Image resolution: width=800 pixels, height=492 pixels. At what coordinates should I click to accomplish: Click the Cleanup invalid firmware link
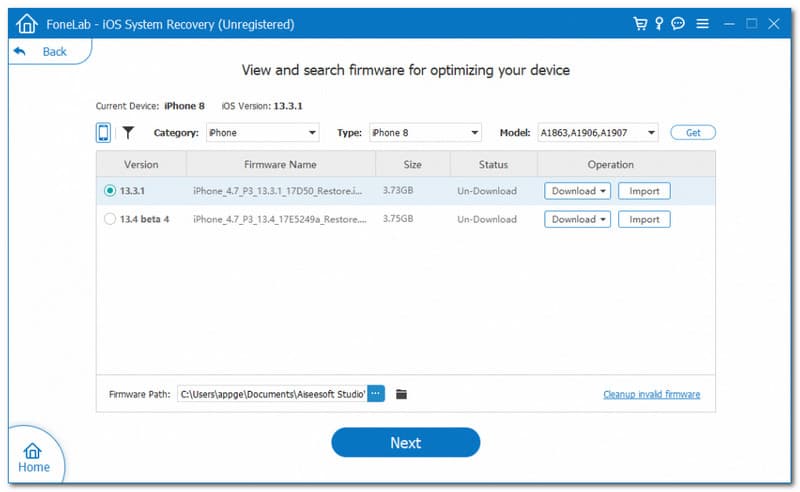[652, 394]
